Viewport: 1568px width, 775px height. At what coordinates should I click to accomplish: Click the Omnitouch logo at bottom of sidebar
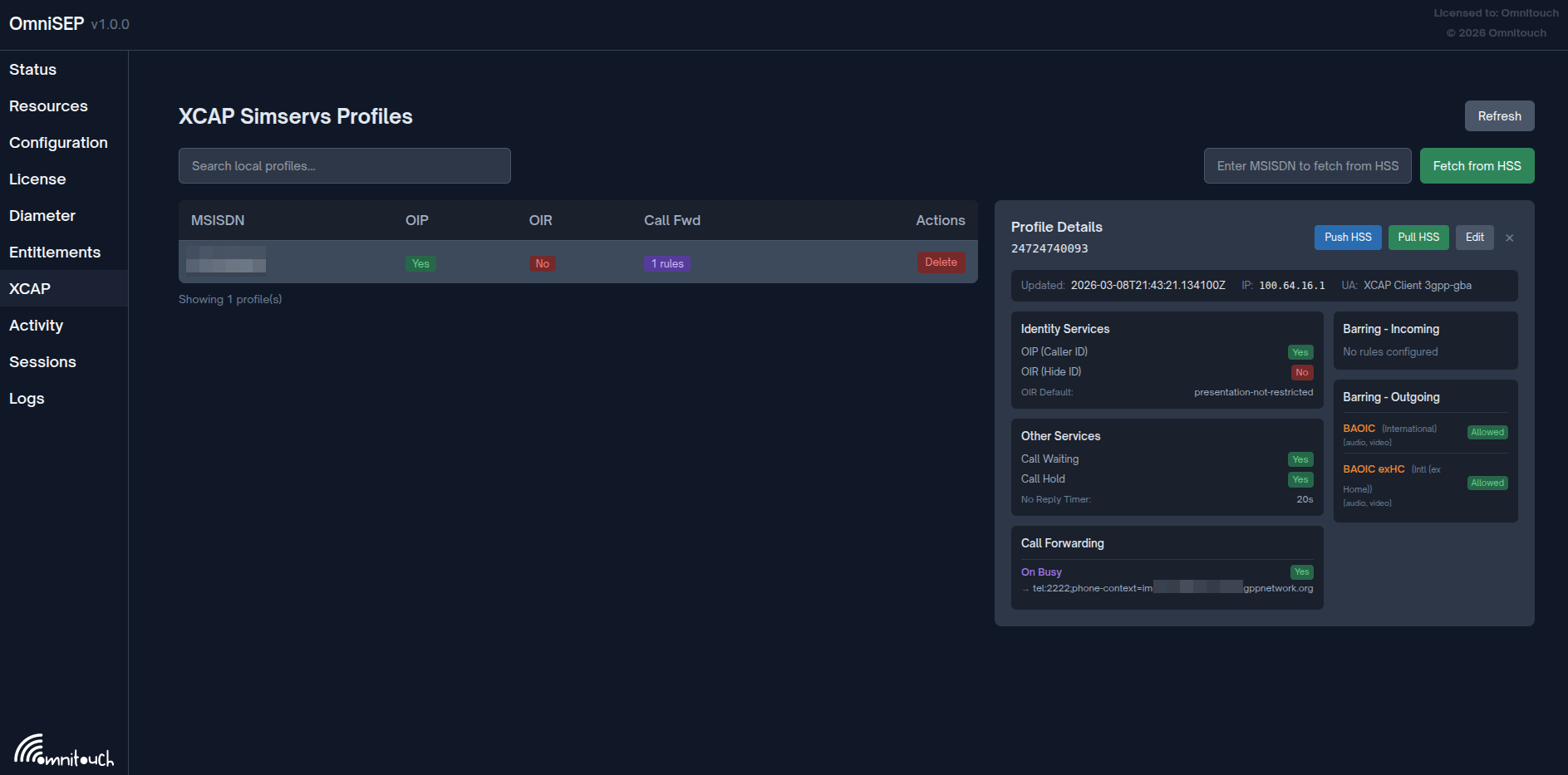pos(62,750)
